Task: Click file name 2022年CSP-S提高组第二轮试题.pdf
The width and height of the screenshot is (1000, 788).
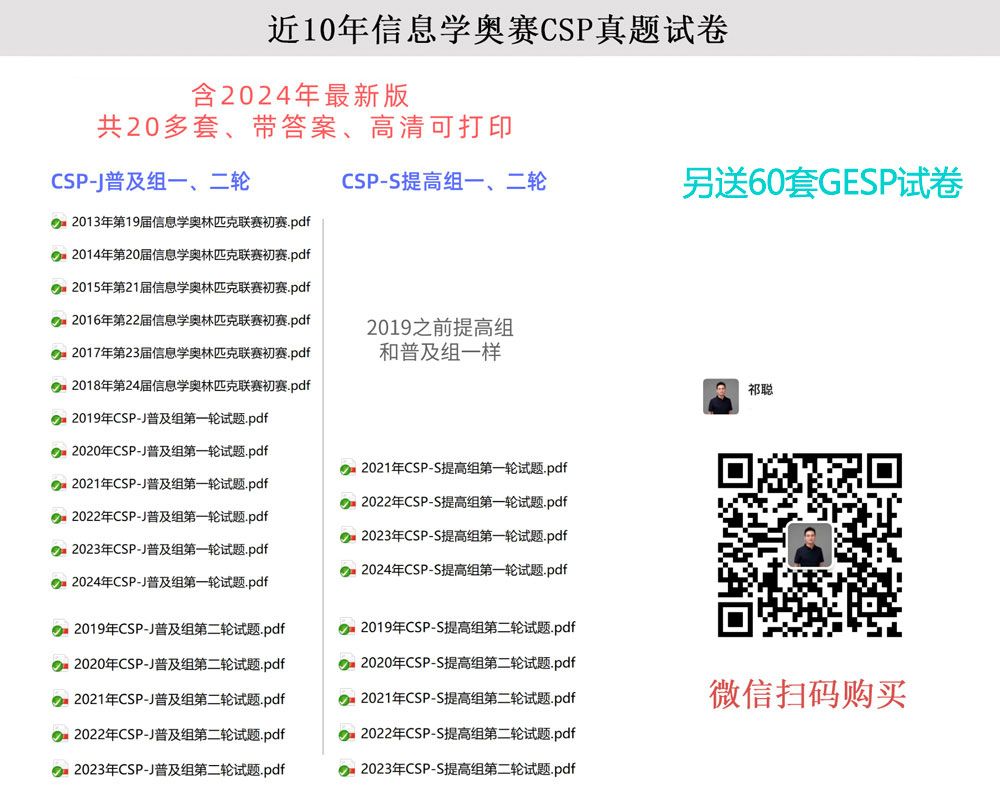Action: click(x=468, y=734)
